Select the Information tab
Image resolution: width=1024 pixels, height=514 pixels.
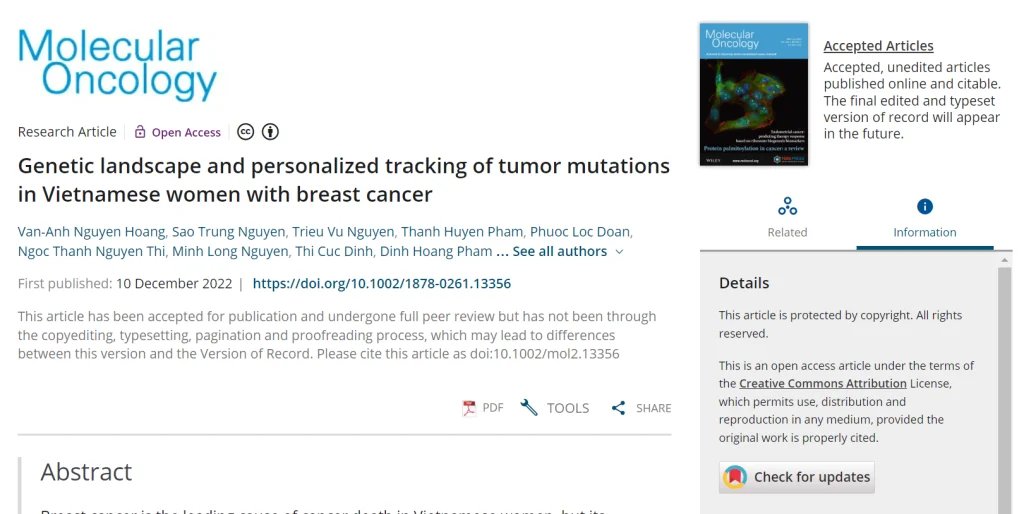[x=925, y=232]
